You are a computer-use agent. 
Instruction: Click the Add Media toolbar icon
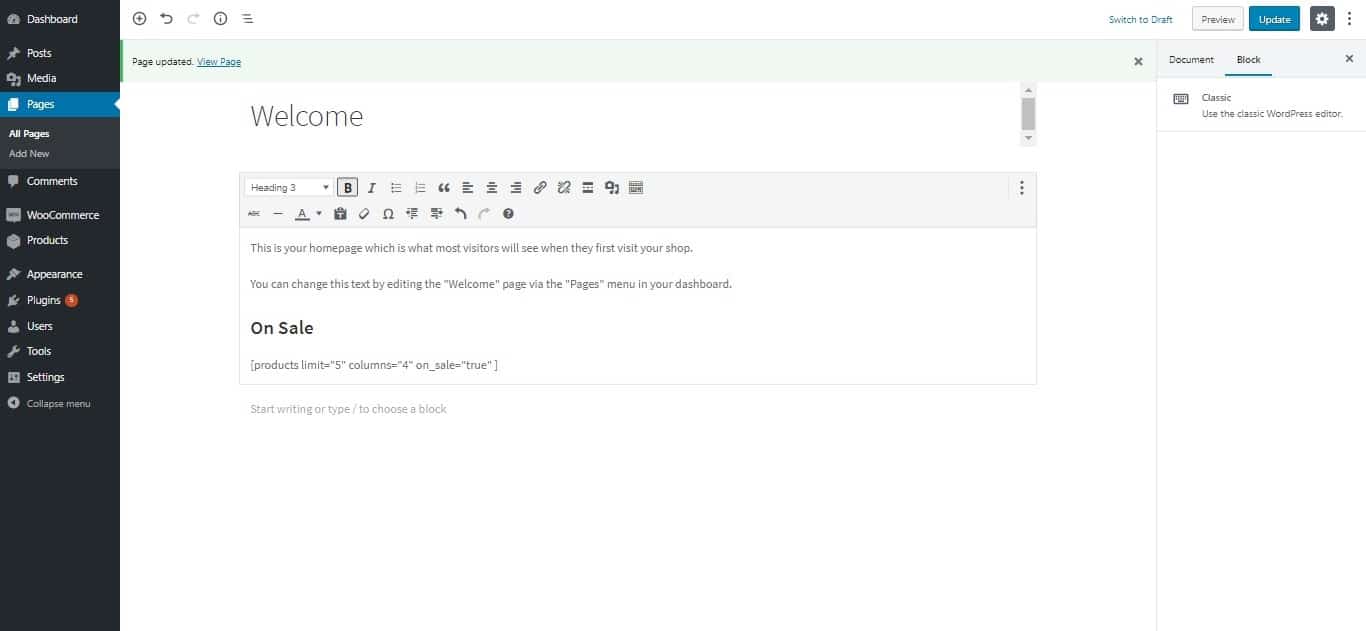(612, 187)
